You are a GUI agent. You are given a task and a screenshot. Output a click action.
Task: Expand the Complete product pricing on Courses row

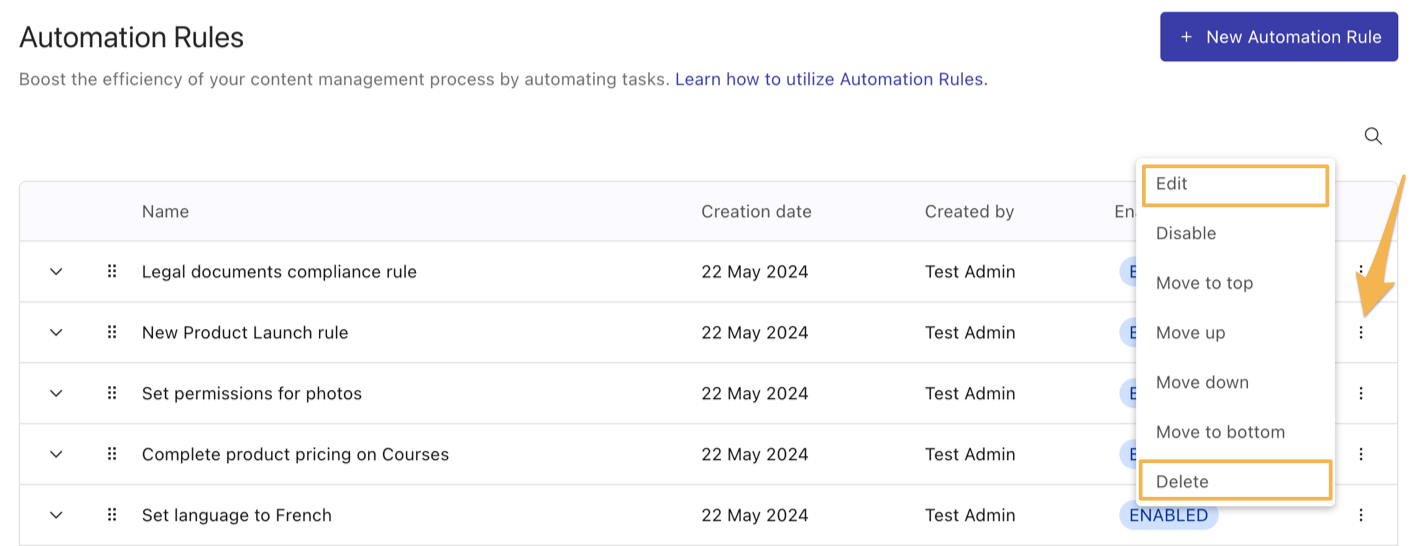(56, 455)
